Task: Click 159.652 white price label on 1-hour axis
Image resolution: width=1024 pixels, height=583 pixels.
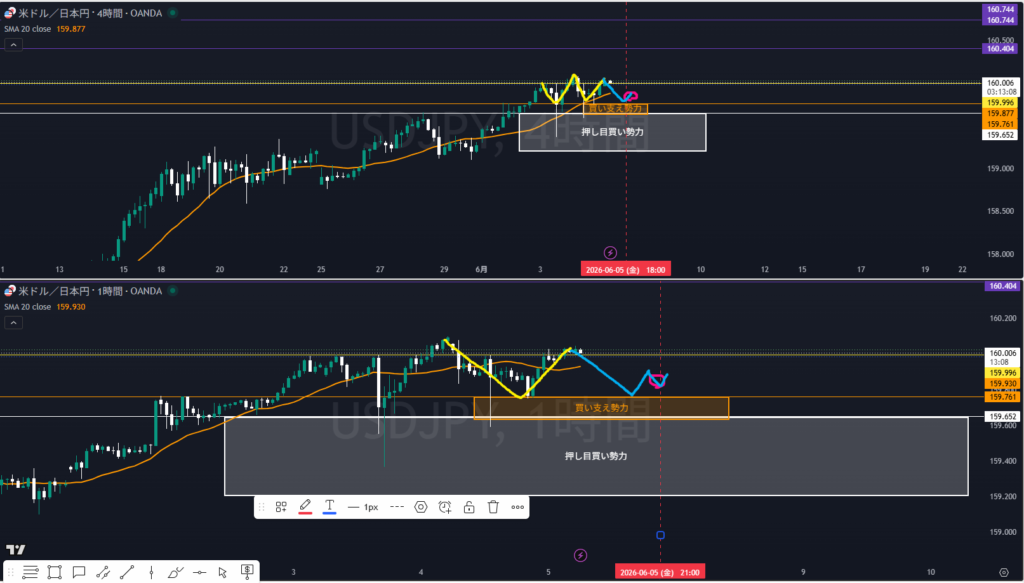Action: coord(1000,417)
